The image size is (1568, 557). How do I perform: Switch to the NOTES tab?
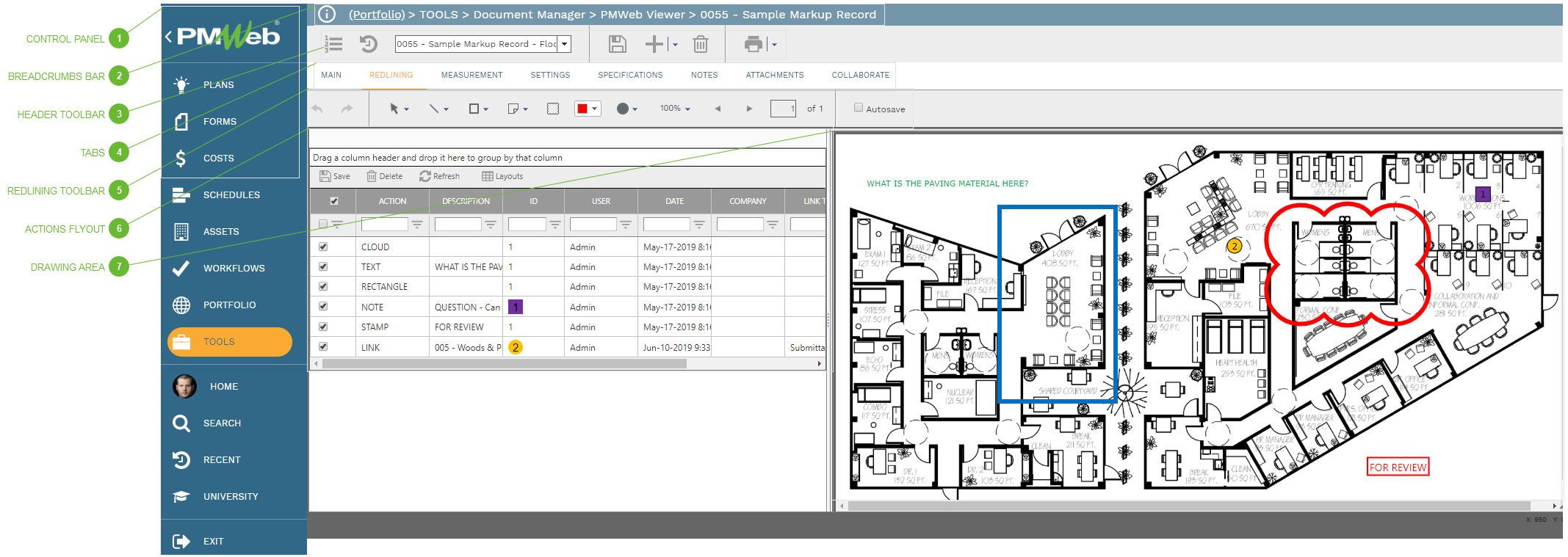tap(704, 75)
